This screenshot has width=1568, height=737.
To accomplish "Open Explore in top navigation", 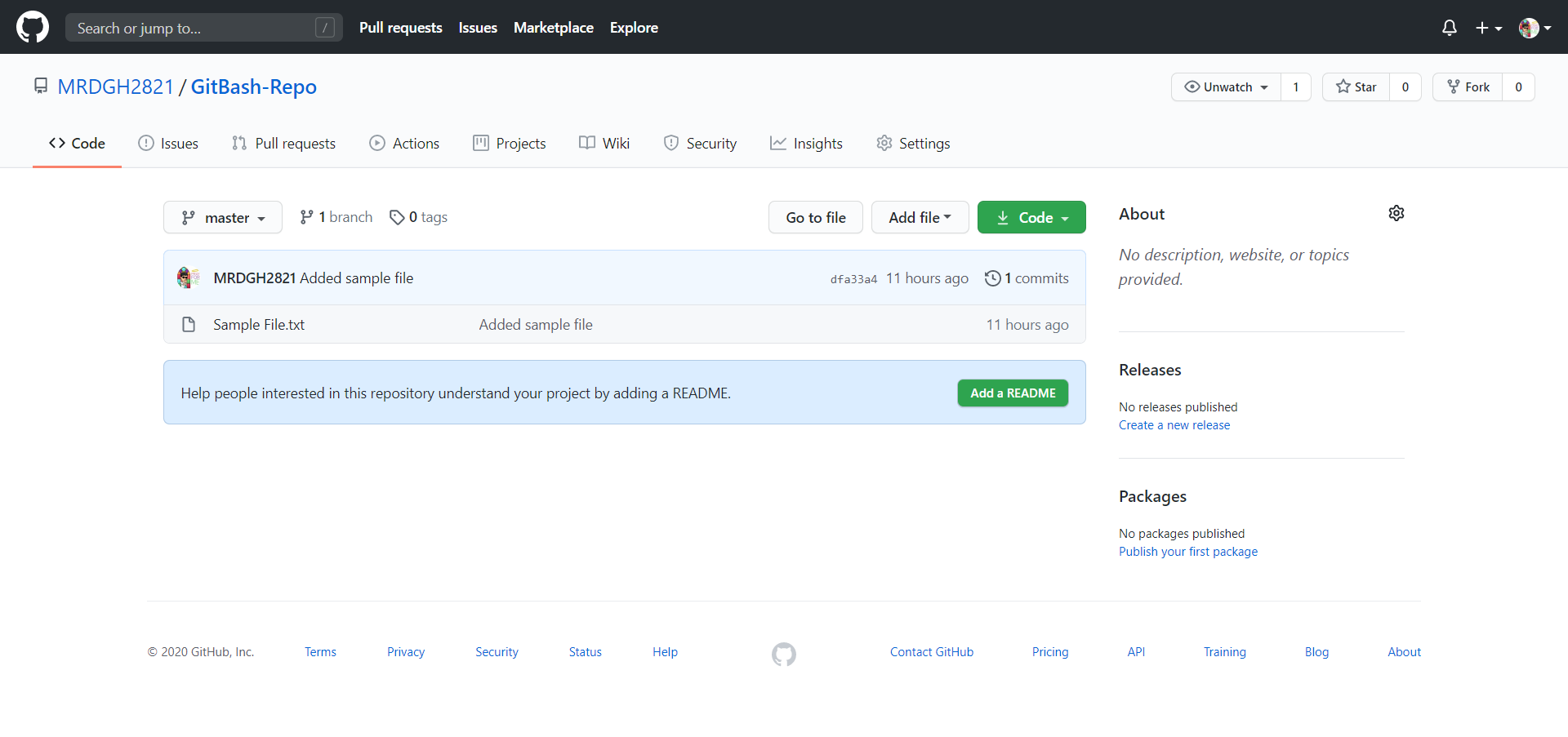I will (x=634, y=28).
